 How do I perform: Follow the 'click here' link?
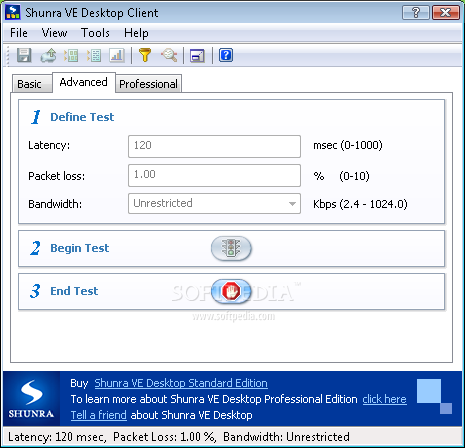tap(384, 399)
